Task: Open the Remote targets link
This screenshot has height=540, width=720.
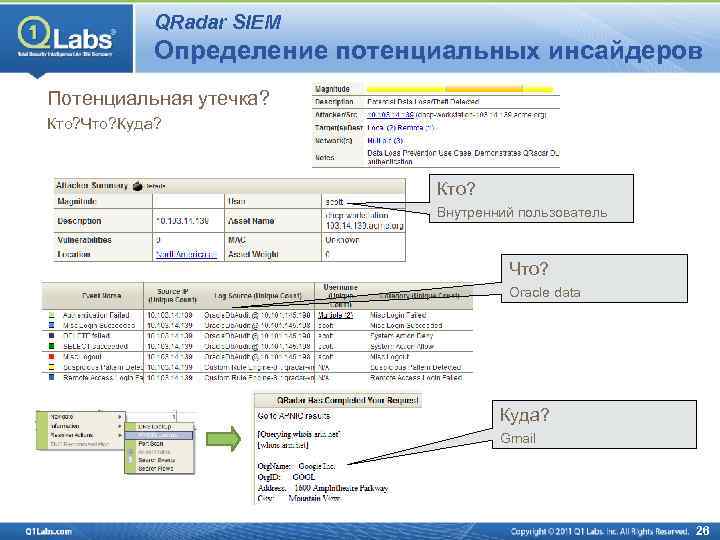Action: [x=416, y=128]
